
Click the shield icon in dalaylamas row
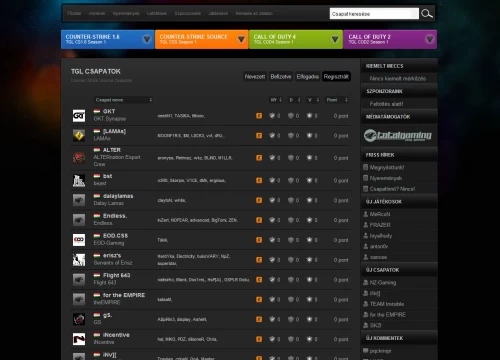pyautogui.click(x=291, y=200)
